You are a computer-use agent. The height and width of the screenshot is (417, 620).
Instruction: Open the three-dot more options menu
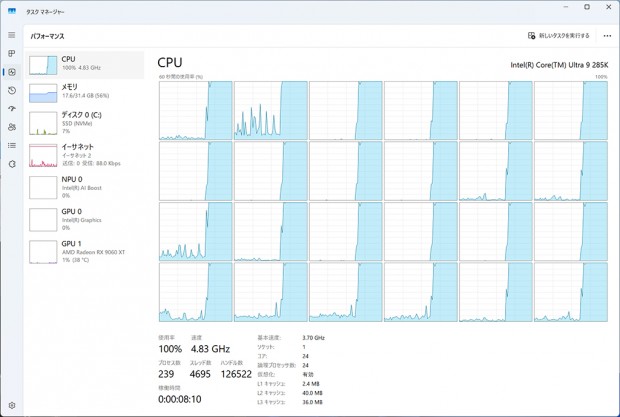[607, 36]
